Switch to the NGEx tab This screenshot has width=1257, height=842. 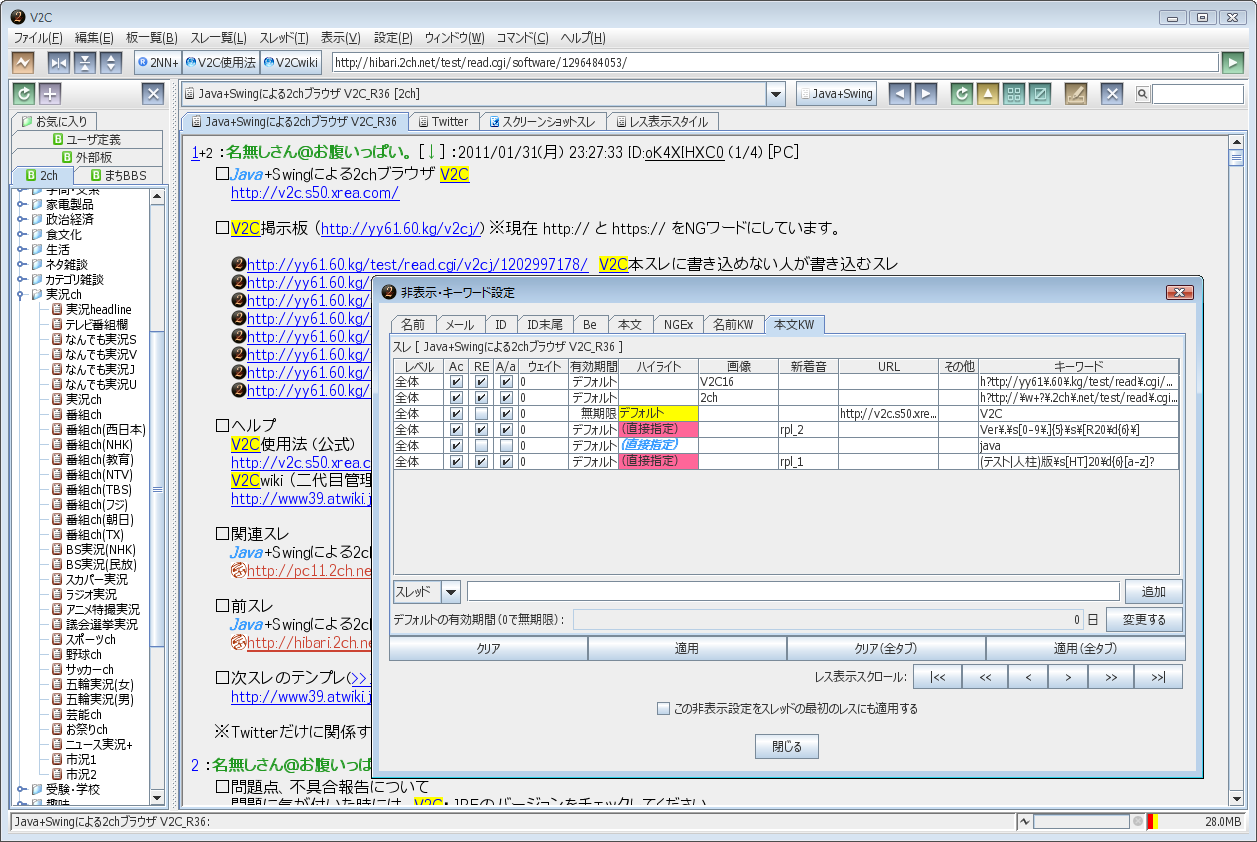[678, 324]
